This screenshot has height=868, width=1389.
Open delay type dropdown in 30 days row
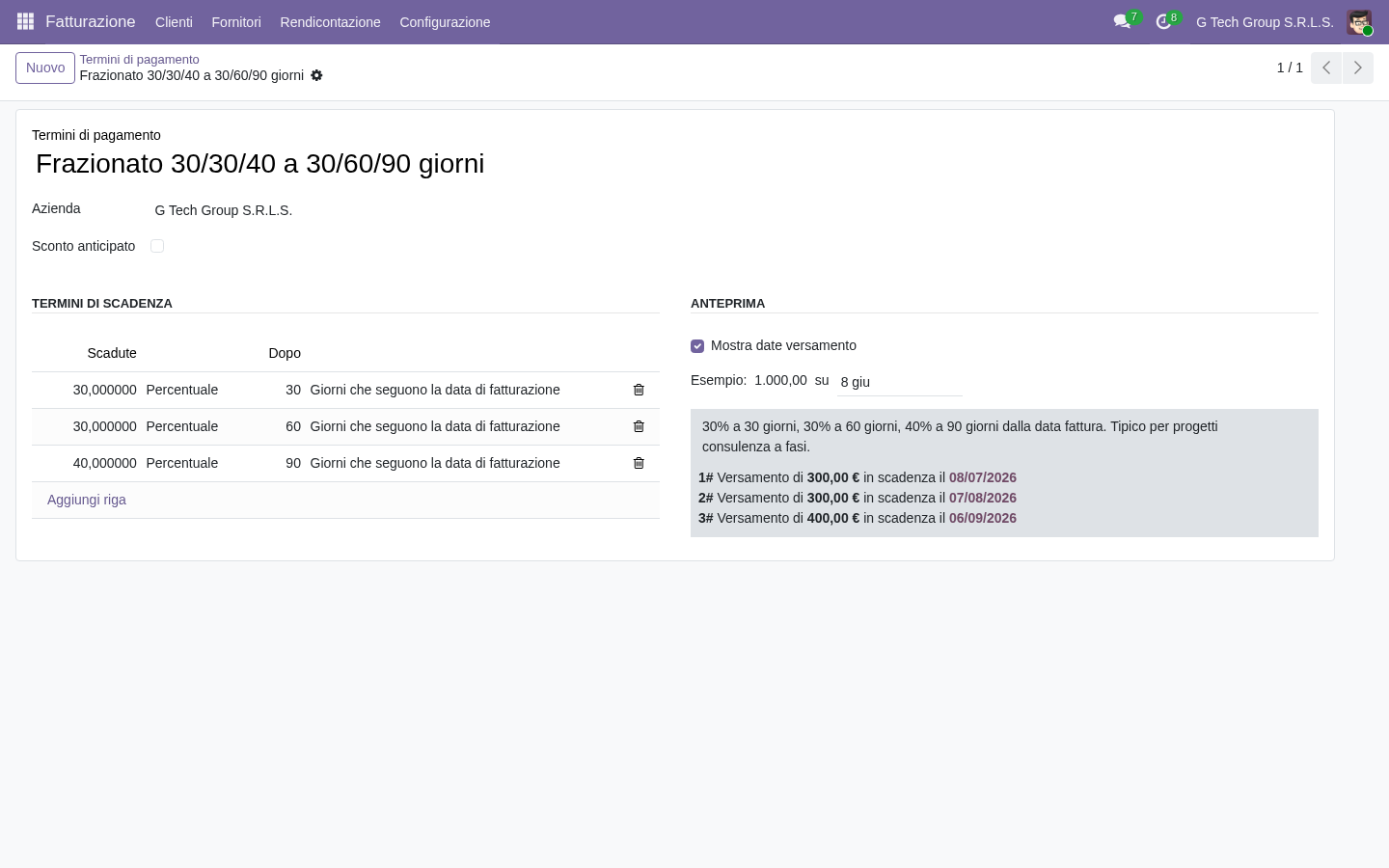point(435,390)
